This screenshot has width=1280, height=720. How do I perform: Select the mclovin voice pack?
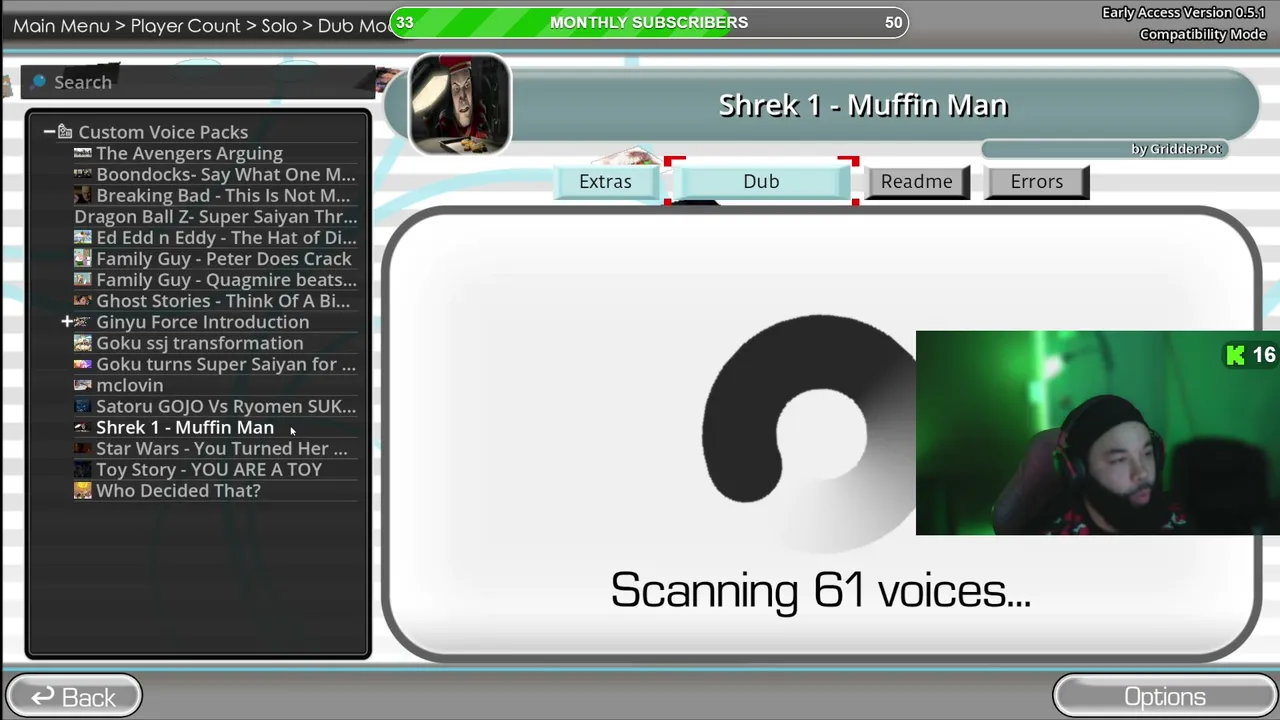click(130, 385)
